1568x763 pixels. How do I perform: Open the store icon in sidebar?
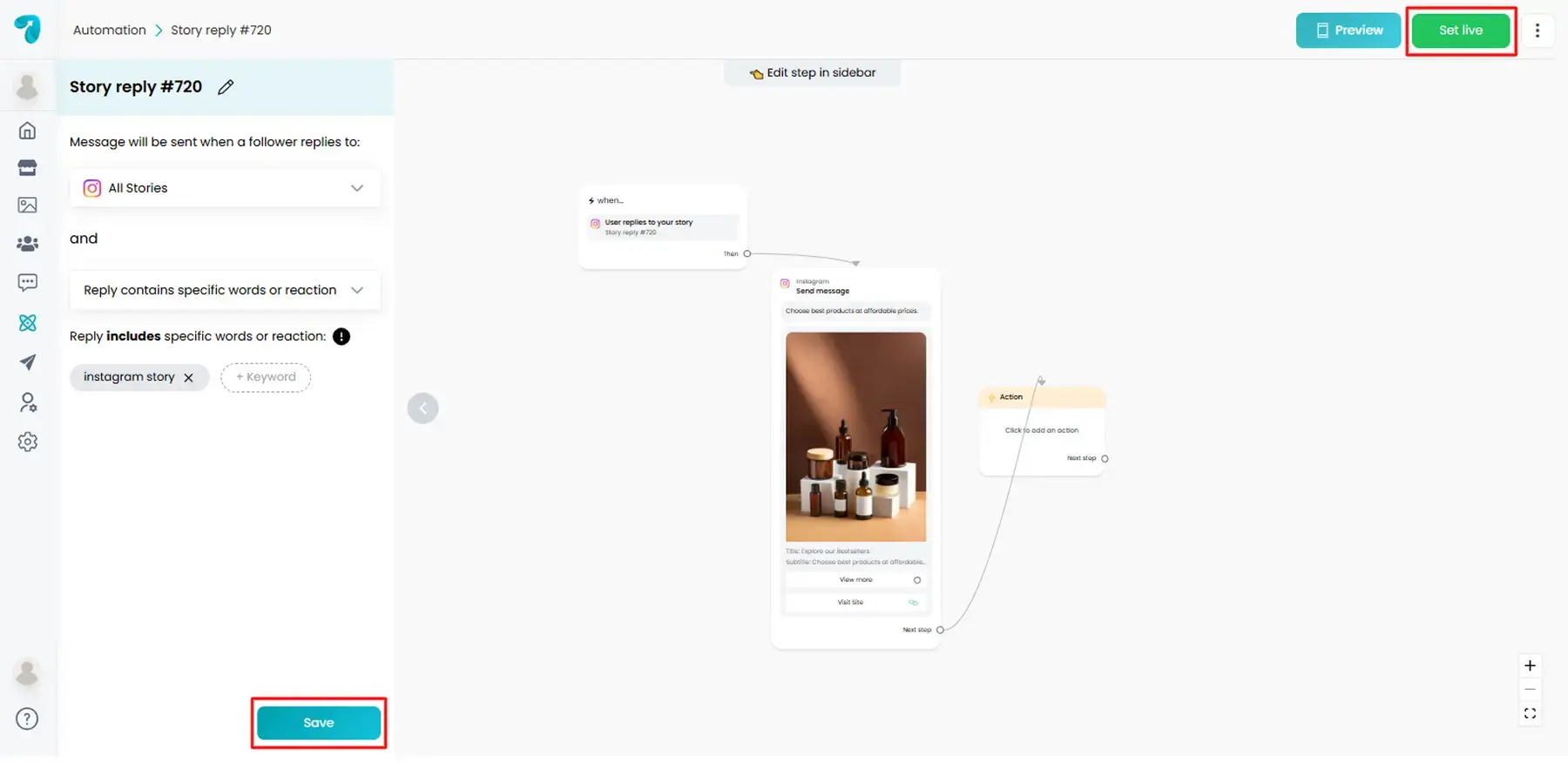(x=28, y=167)
